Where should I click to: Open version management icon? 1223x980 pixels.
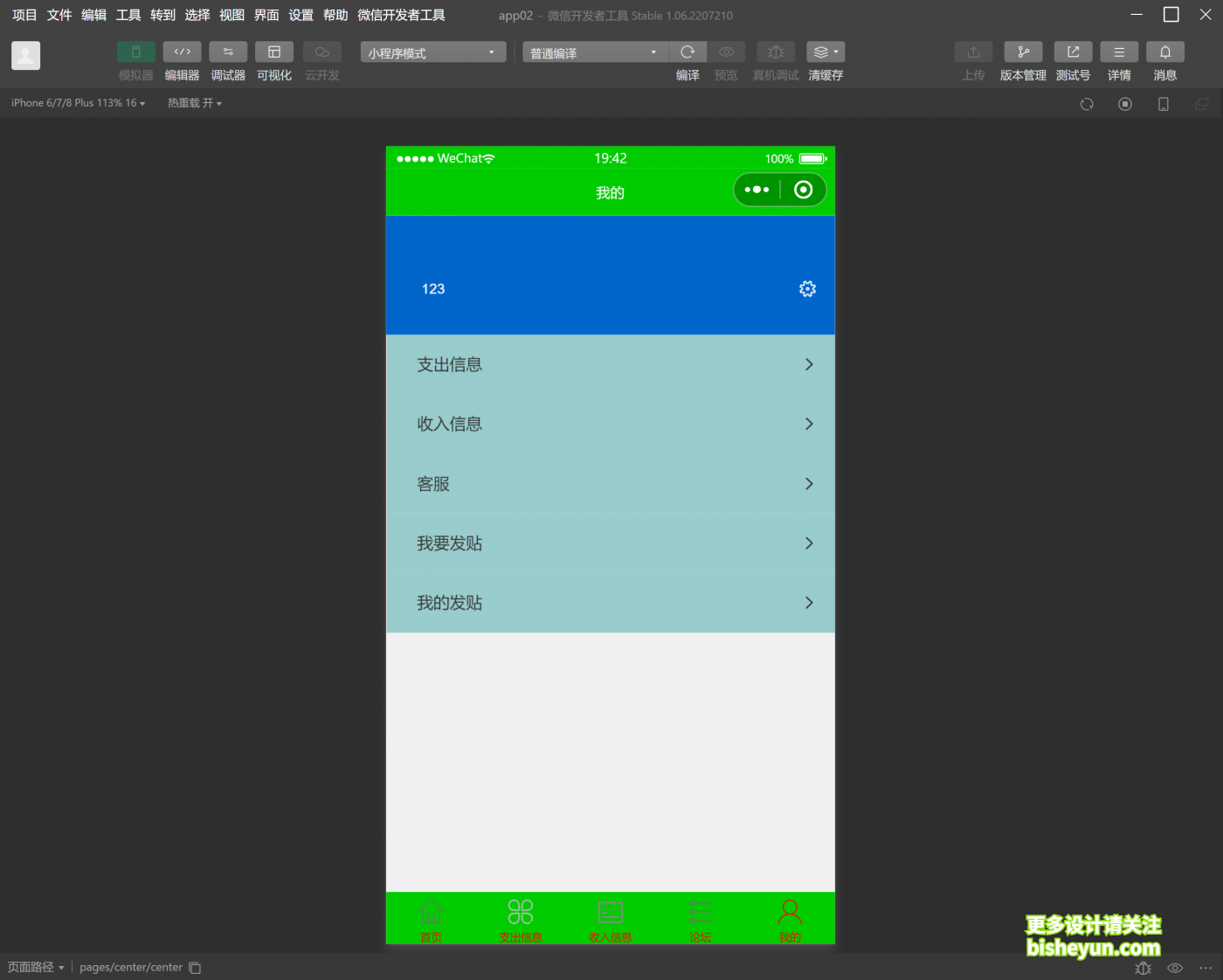[x=1023, y=52]
